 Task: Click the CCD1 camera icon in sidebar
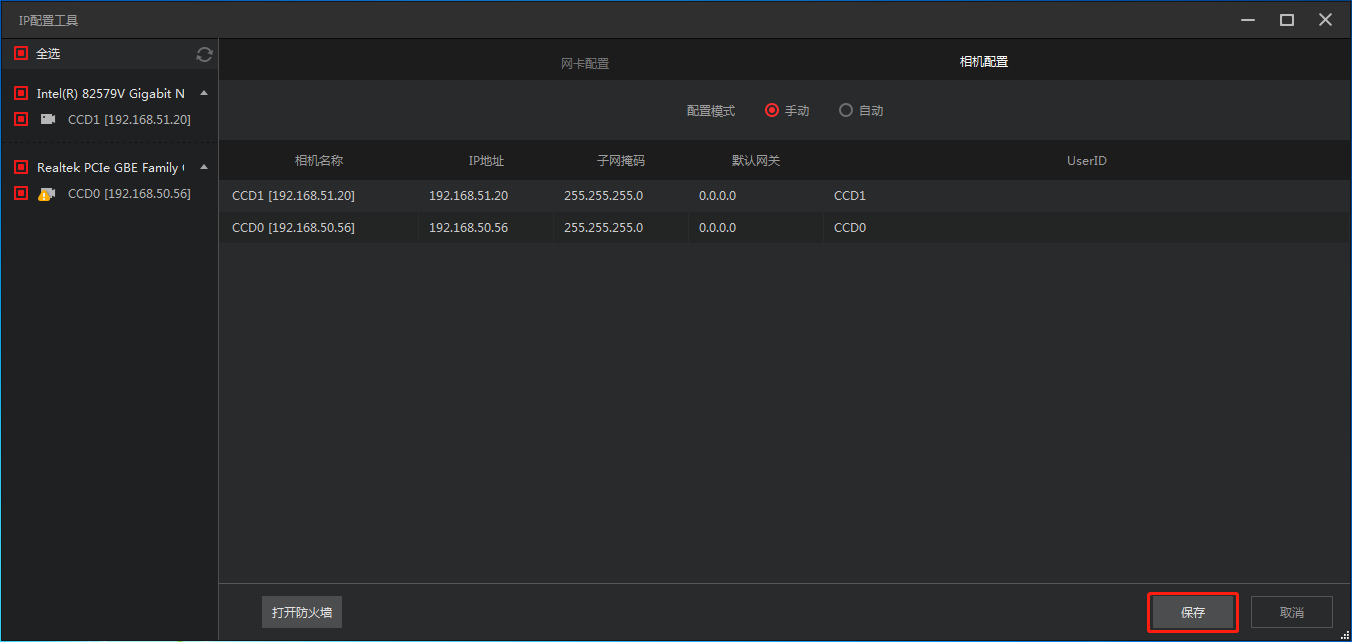(x=48, y=119)
